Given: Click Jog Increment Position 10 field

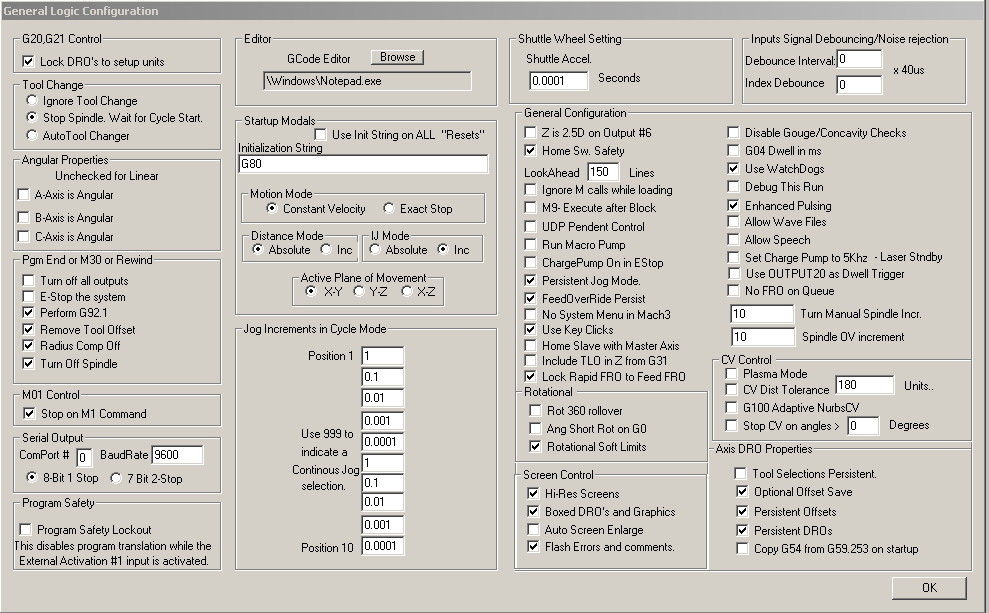Looking at the screenshot, I should pyautogui.click(x=383, y=546).
